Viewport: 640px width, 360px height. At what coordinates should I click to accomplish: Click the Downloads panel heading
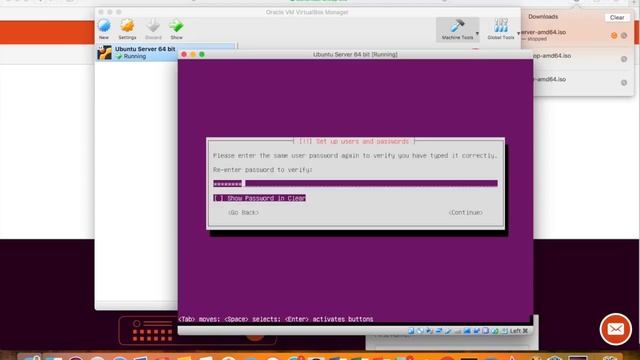click(543, 17)
